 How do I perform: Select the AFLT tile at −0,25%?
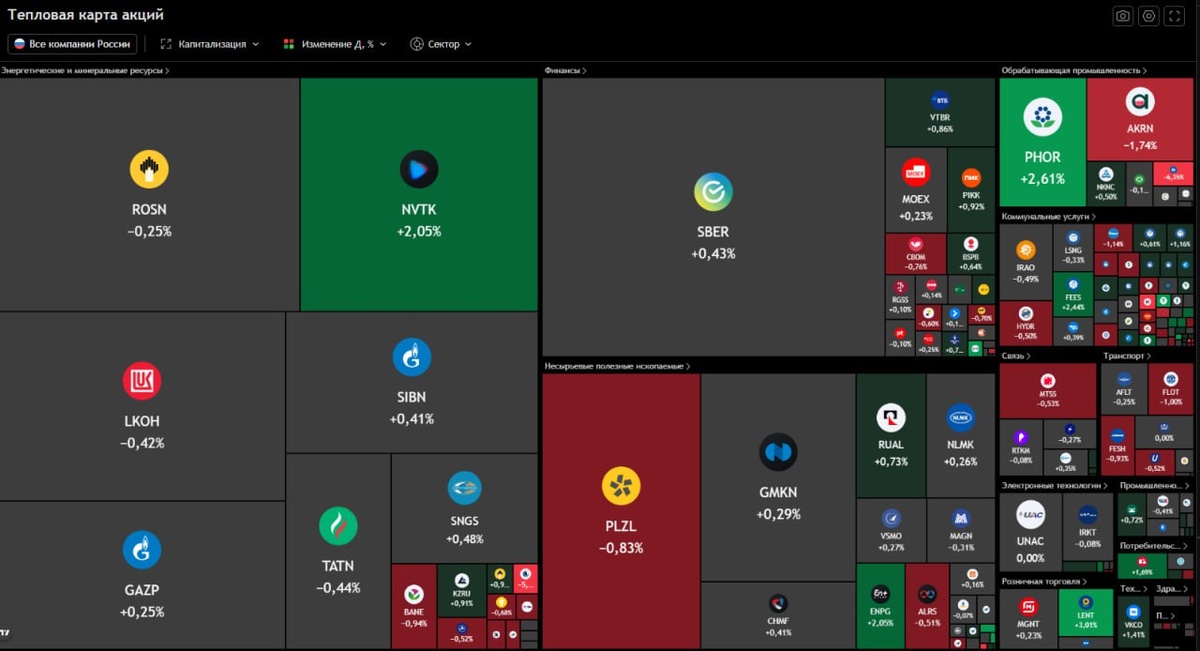click(1124, 388)
